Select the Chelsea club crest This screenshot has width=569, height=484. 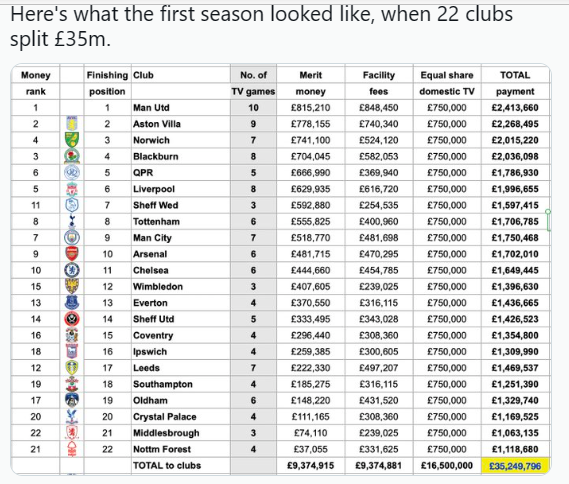pos(72,270)
